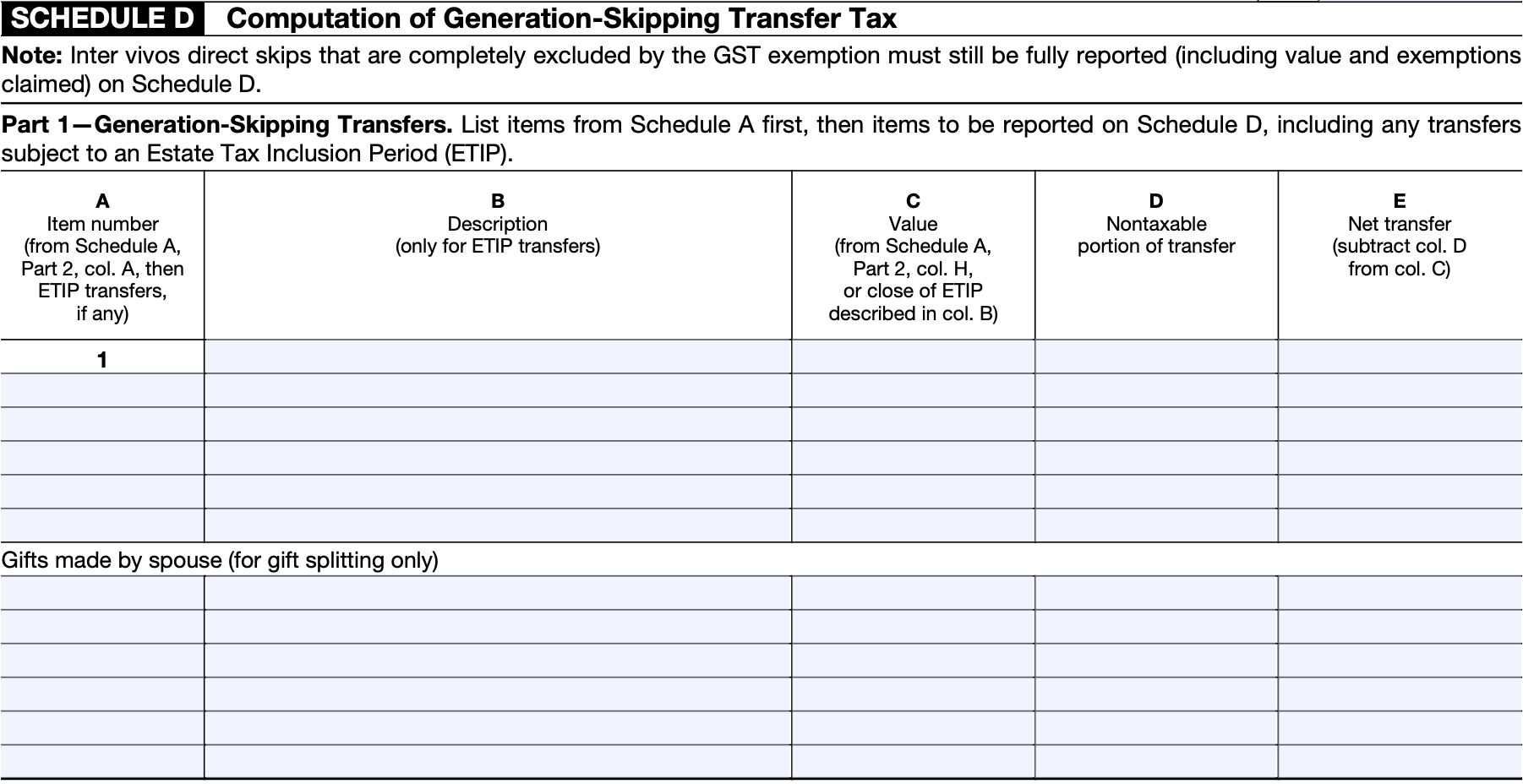
Task: Click Nontaxable portion cell in item 1 row
Action: pos(1156,357)
